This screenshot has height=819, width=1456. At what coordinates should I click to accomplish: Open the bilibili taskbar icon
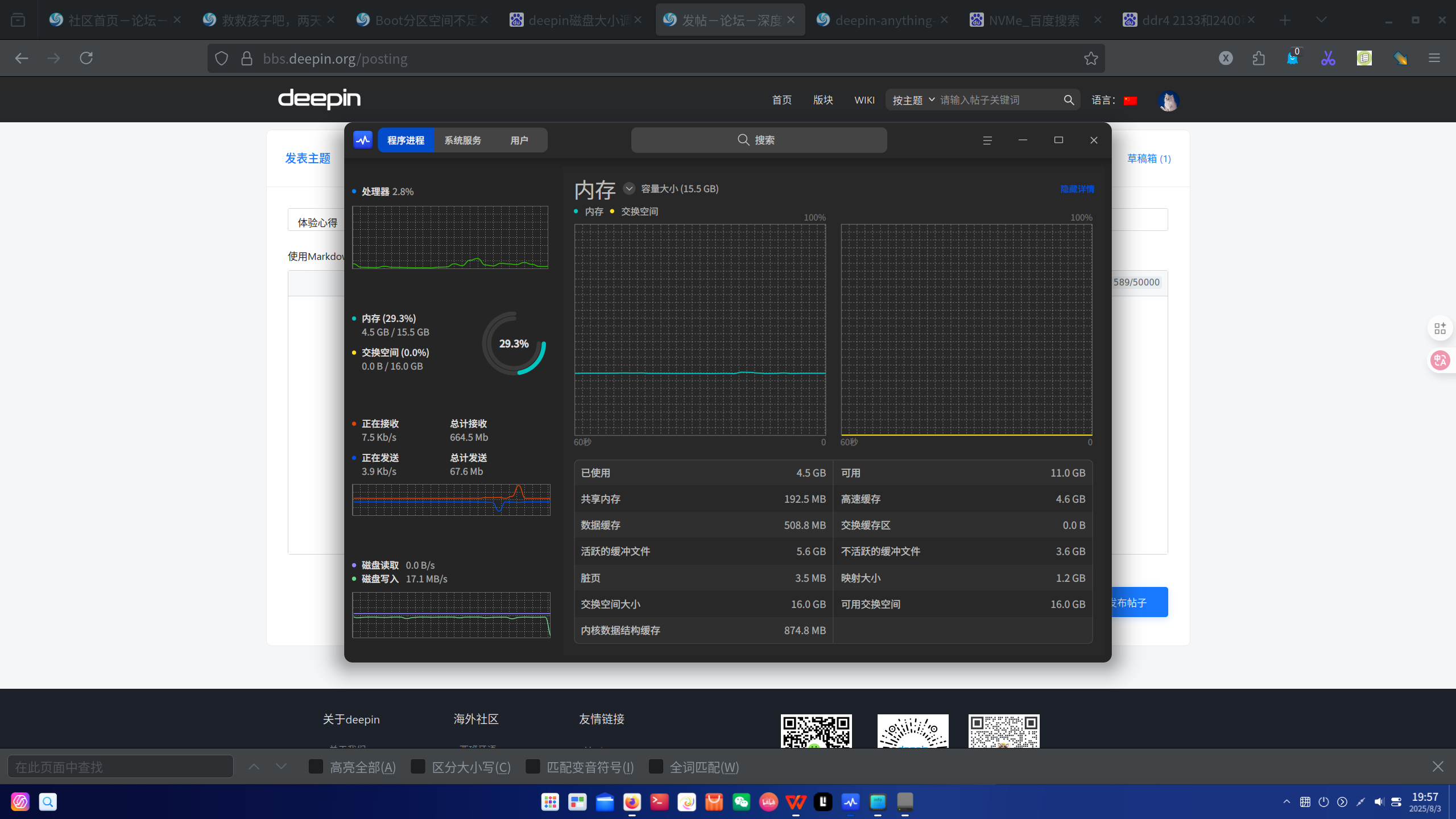[x=768, y=802]
